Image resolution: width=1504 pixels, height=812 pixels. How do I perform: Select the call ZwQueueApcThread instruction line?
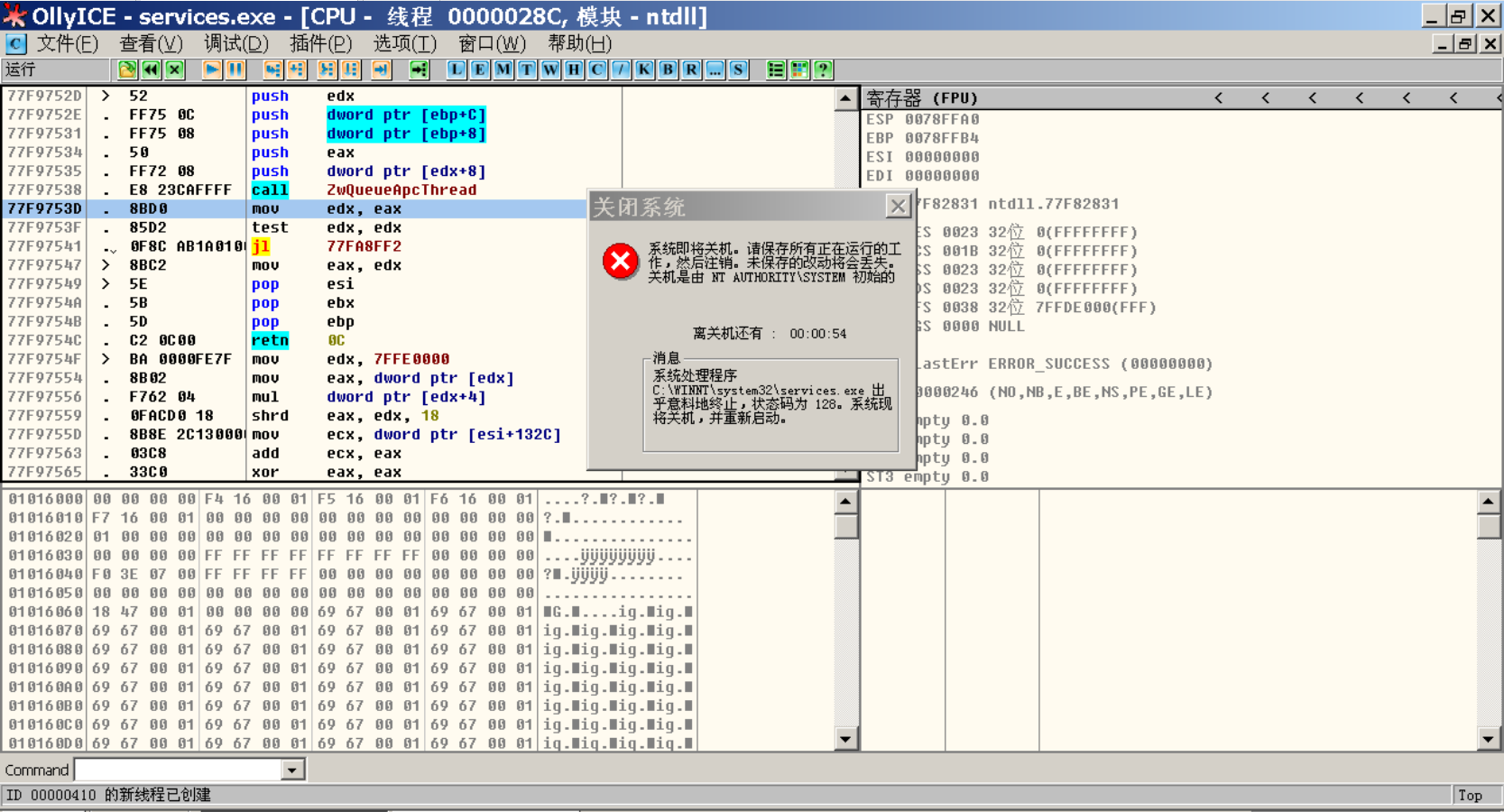(x=361, y=189)
